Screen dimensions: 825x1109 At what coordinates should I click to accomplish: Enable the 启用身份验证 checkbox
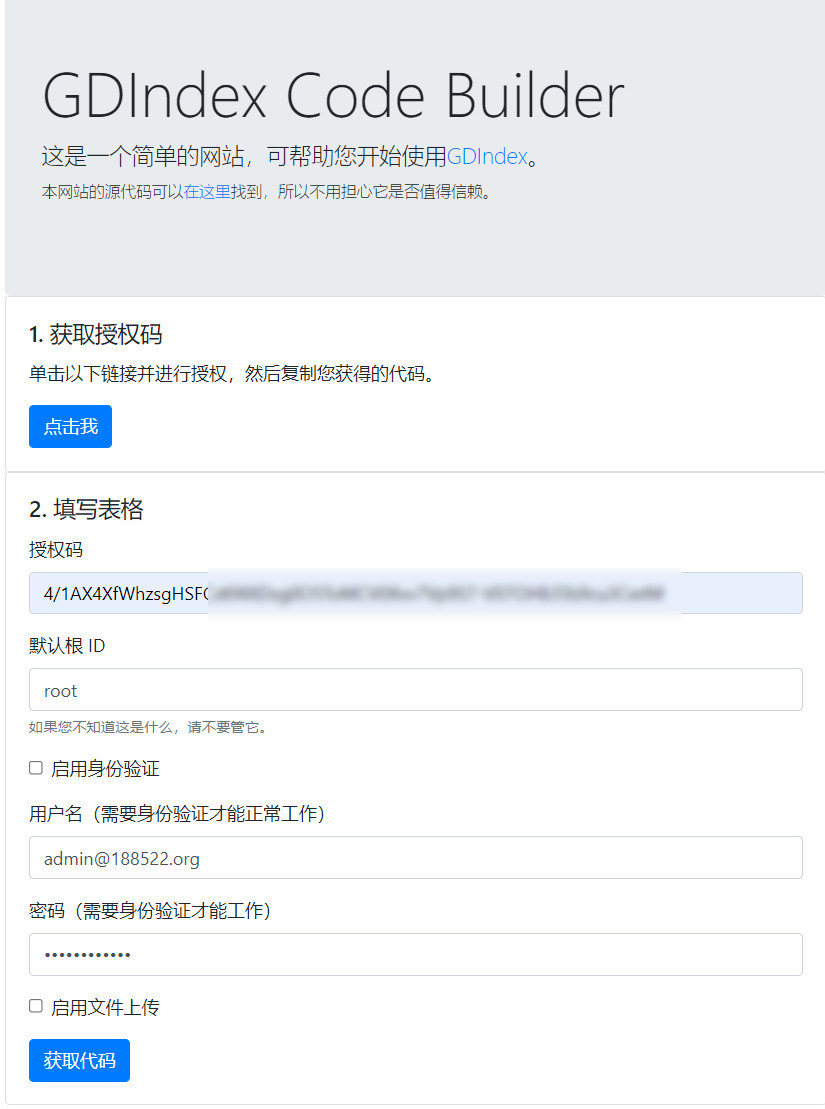[36, 768]
